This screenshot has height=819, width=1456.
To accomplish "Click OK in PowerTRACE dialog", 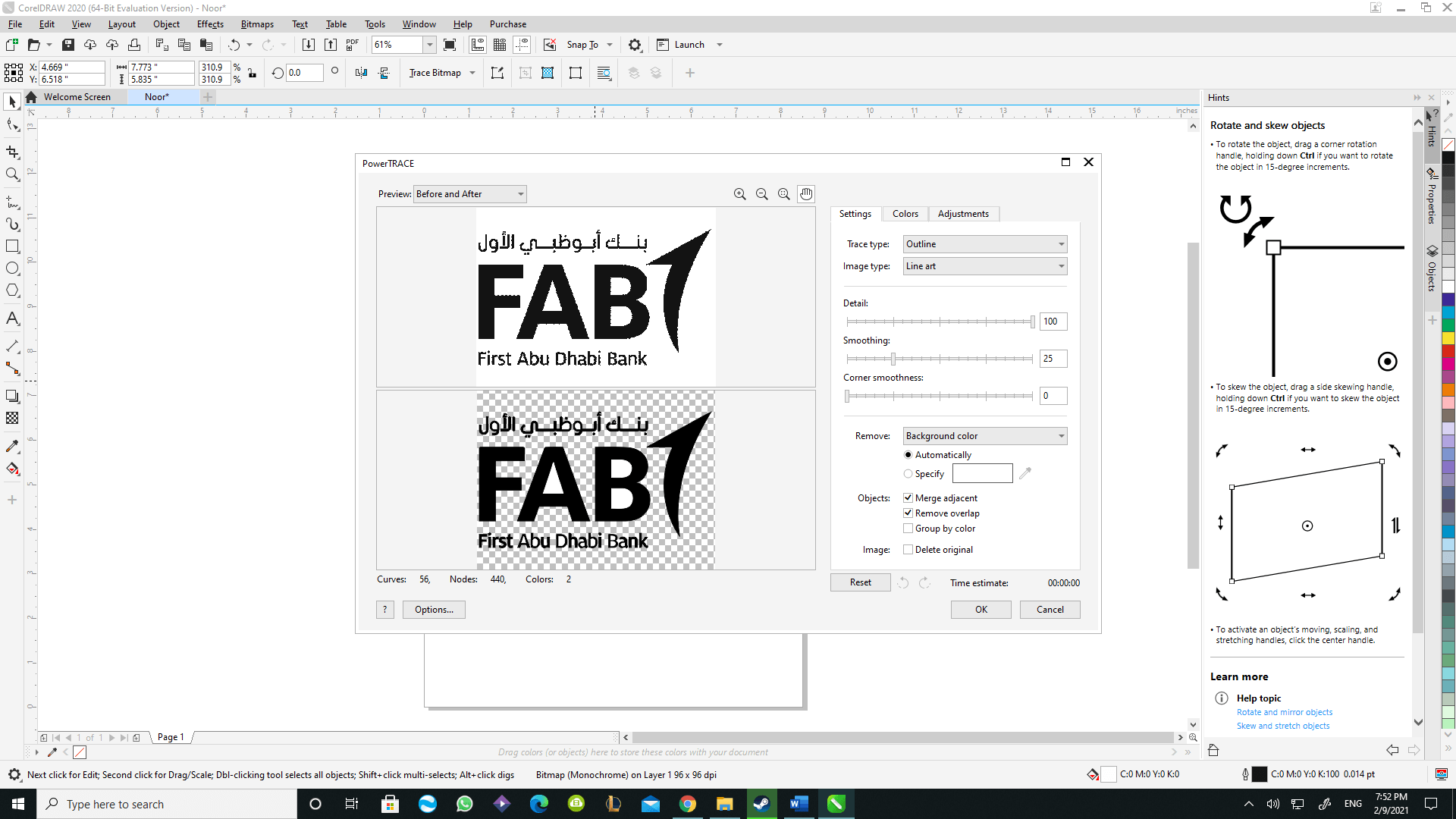I will (x=981, y=610).
